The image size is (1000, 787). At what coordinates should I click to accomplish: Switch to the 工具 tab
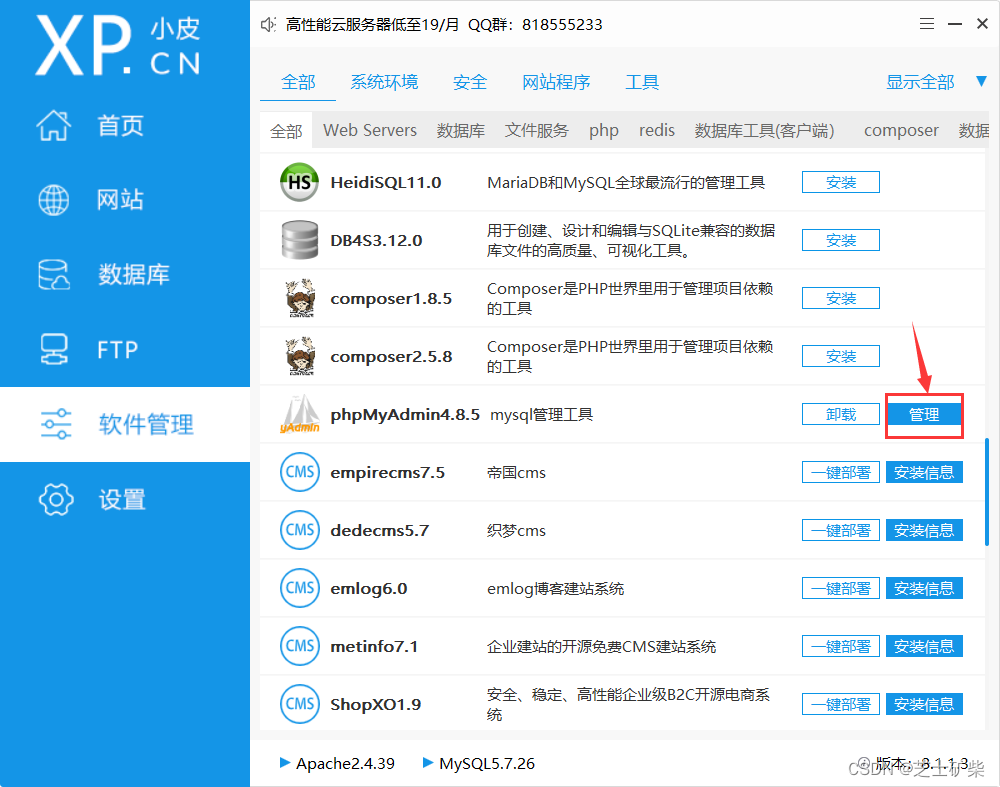(x=642, y=82)
